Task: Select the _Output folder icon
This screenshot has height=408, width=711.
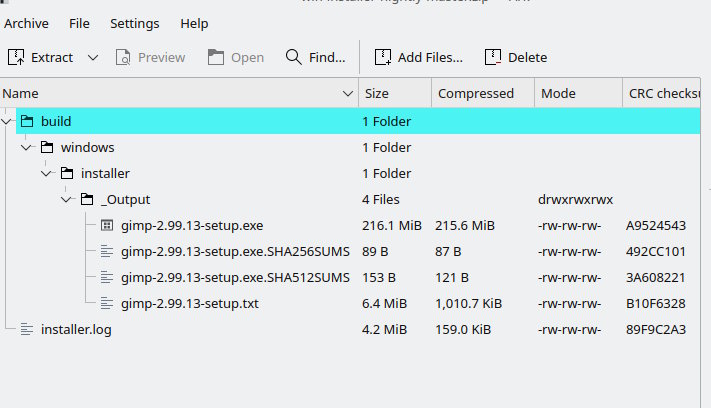Action: (87, 199)
